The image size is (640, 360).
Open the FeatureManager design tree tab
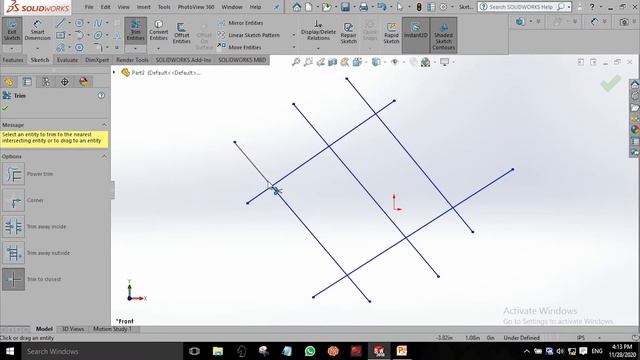click(9, 82)
